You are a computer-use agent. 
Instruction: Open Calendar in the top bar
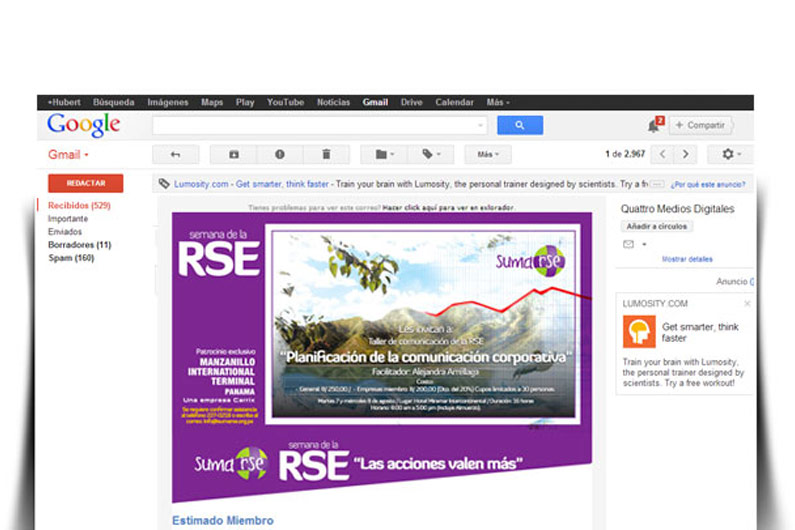click(454, 102)
